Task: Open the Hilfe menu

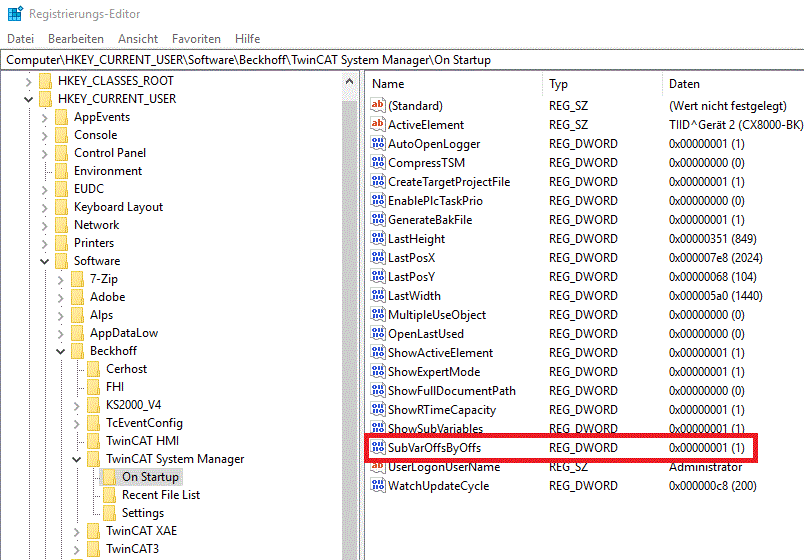Action: point(248,39)
